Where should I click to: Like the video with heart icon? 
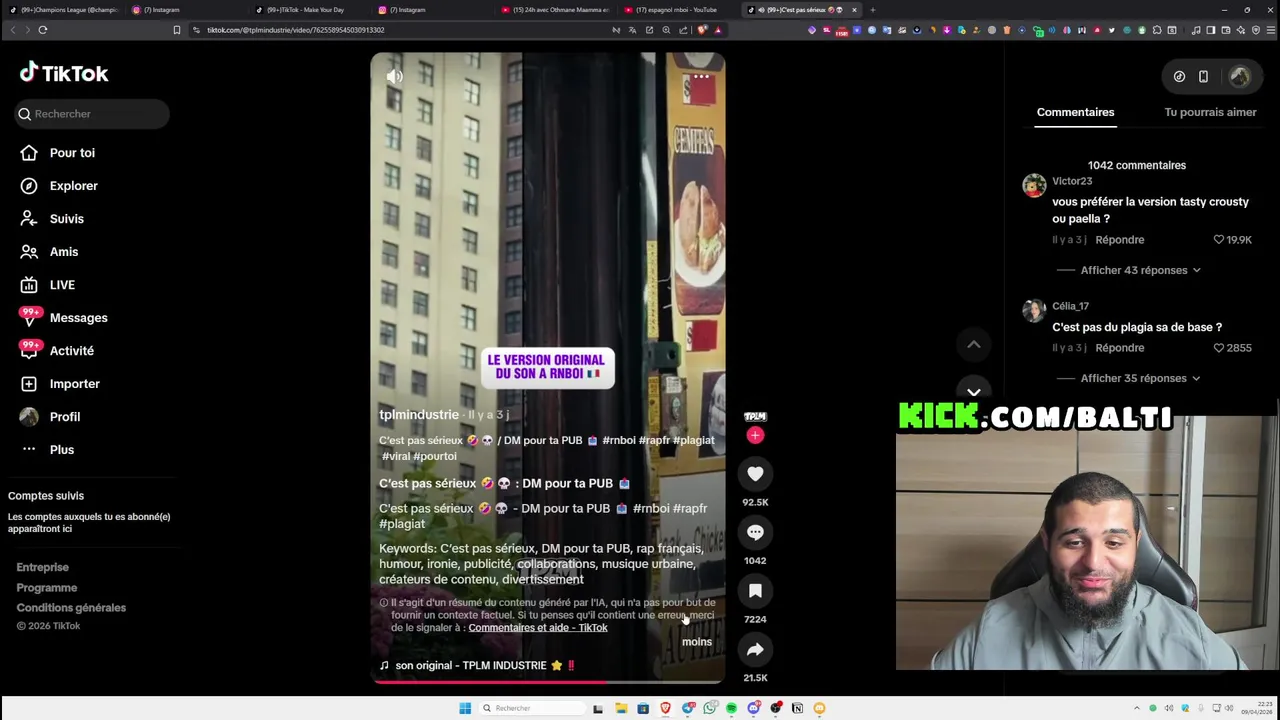click(755, 474)
